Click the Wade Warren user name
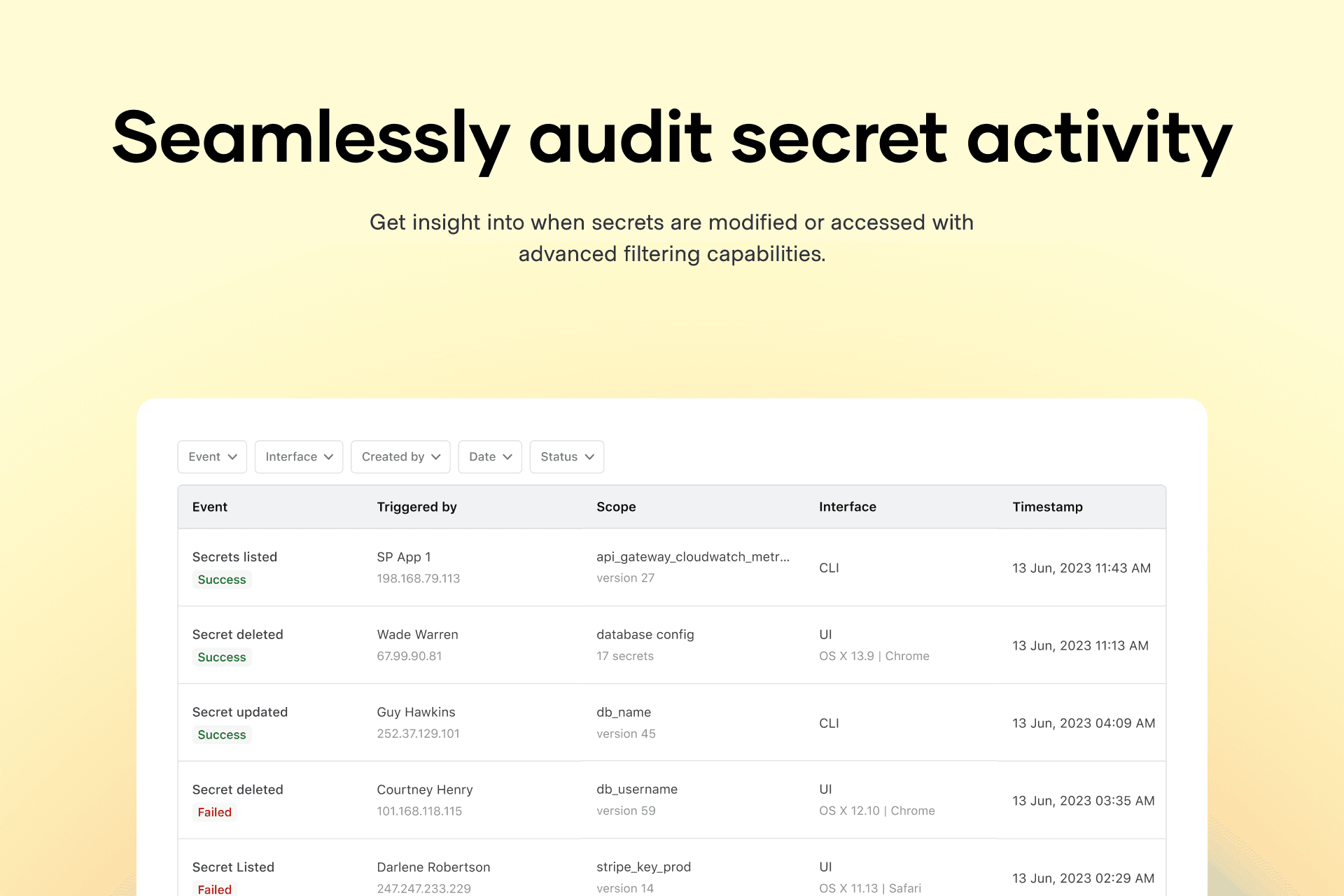 417,634
